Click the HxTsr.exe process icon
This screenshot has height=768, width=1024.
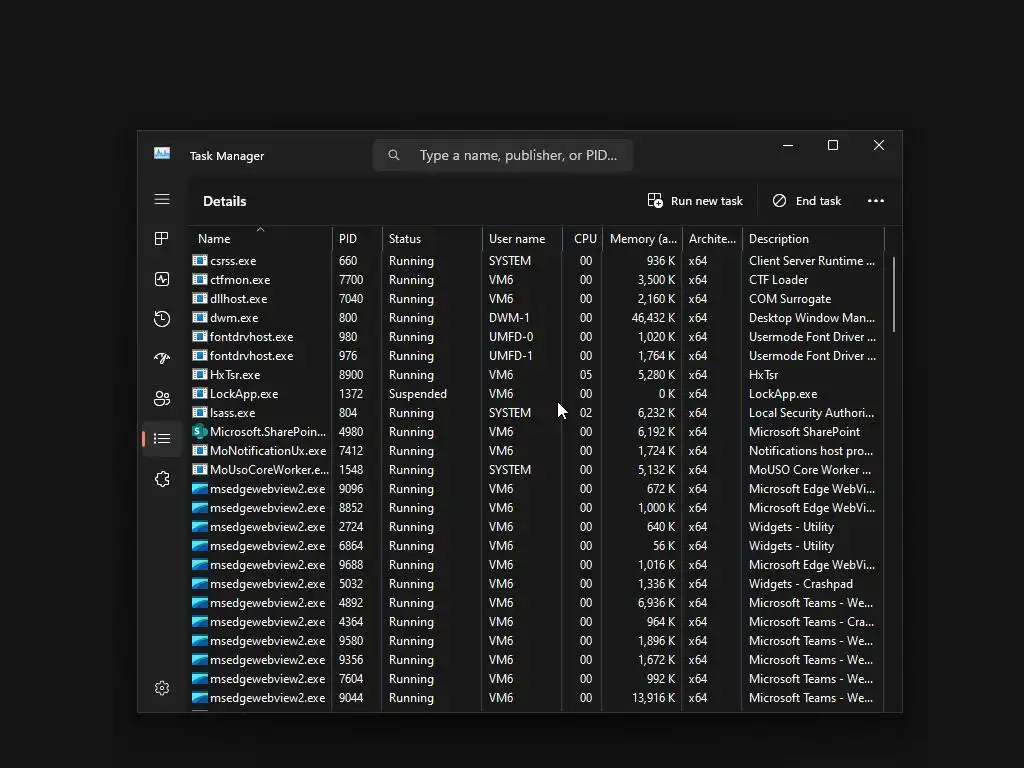coord(200,375)
